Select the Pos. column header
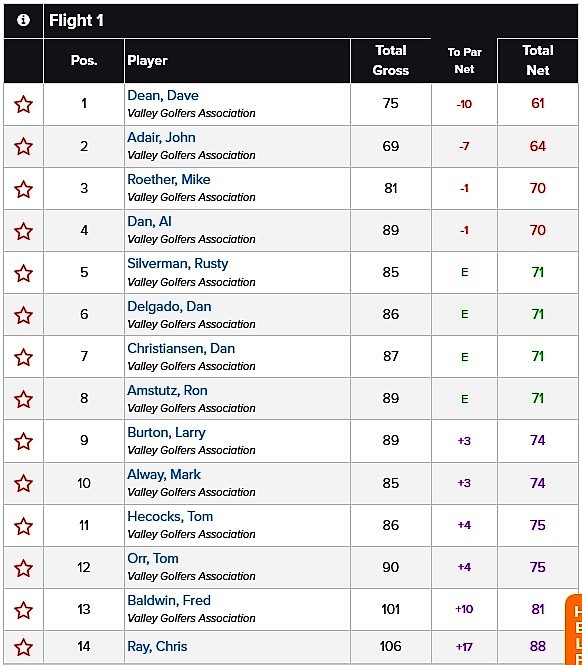This screenshot has height=665, width=582. 84,60
